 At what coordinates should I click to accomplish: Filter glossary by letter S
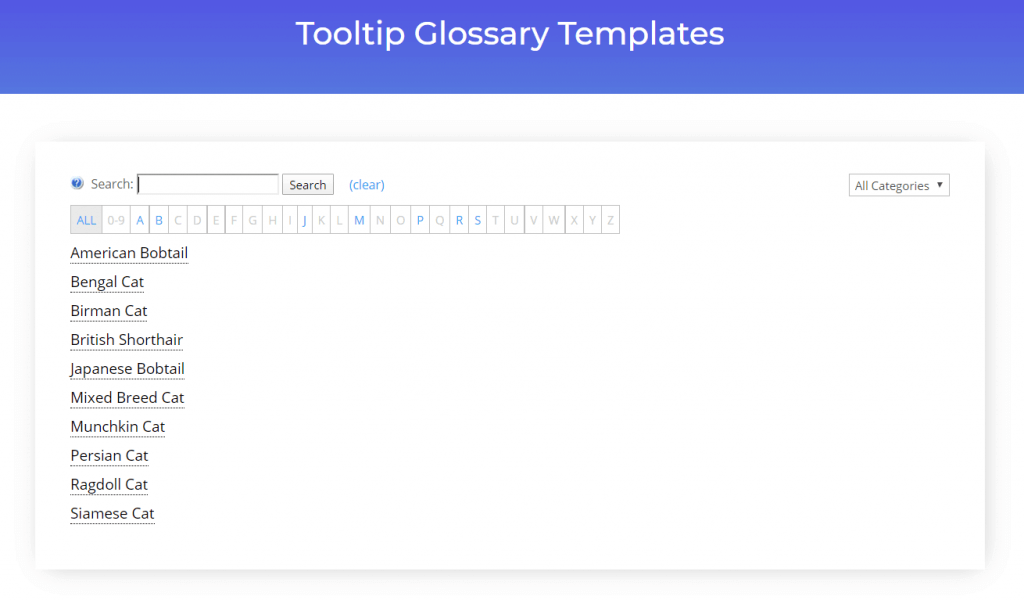click(477, 219)
